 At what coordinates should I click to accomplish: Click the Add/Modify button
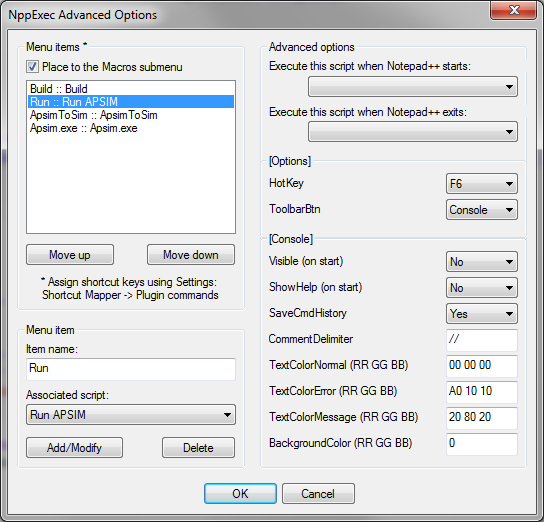click(x=74, y=447)
